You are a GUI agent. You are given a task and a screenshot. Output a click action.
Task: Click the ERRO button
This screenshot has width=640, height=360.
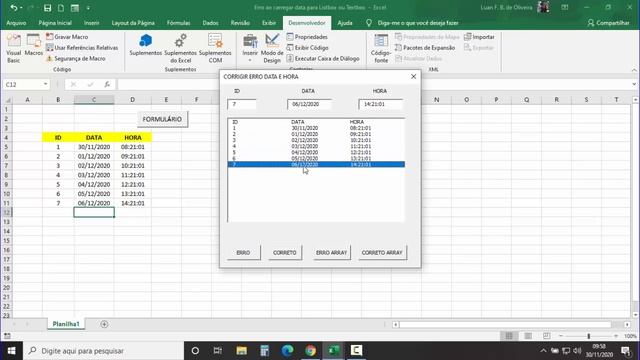click(243, 253)
